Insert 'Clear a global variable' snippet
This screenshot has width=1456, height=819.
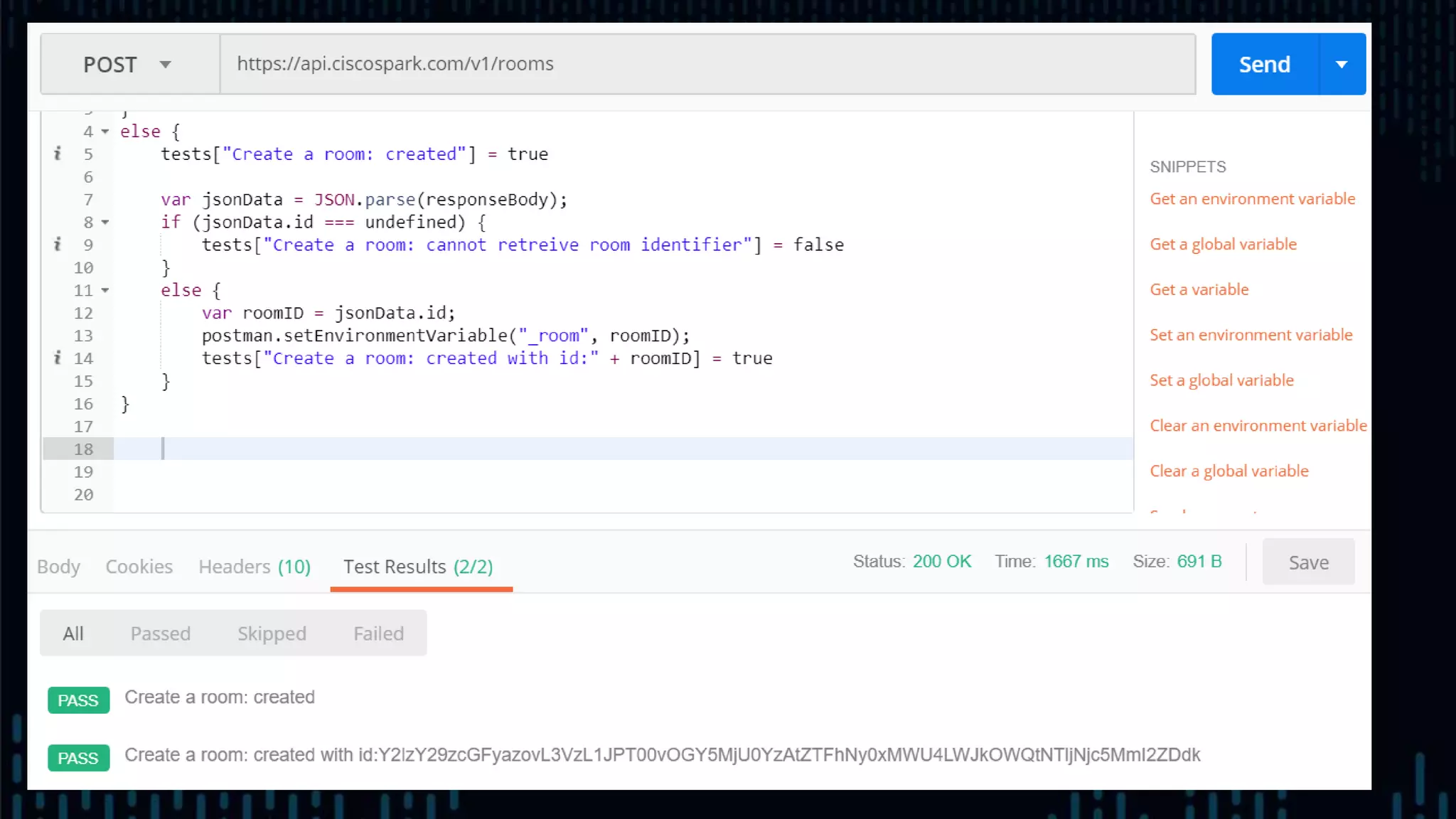coord(1228,471)
